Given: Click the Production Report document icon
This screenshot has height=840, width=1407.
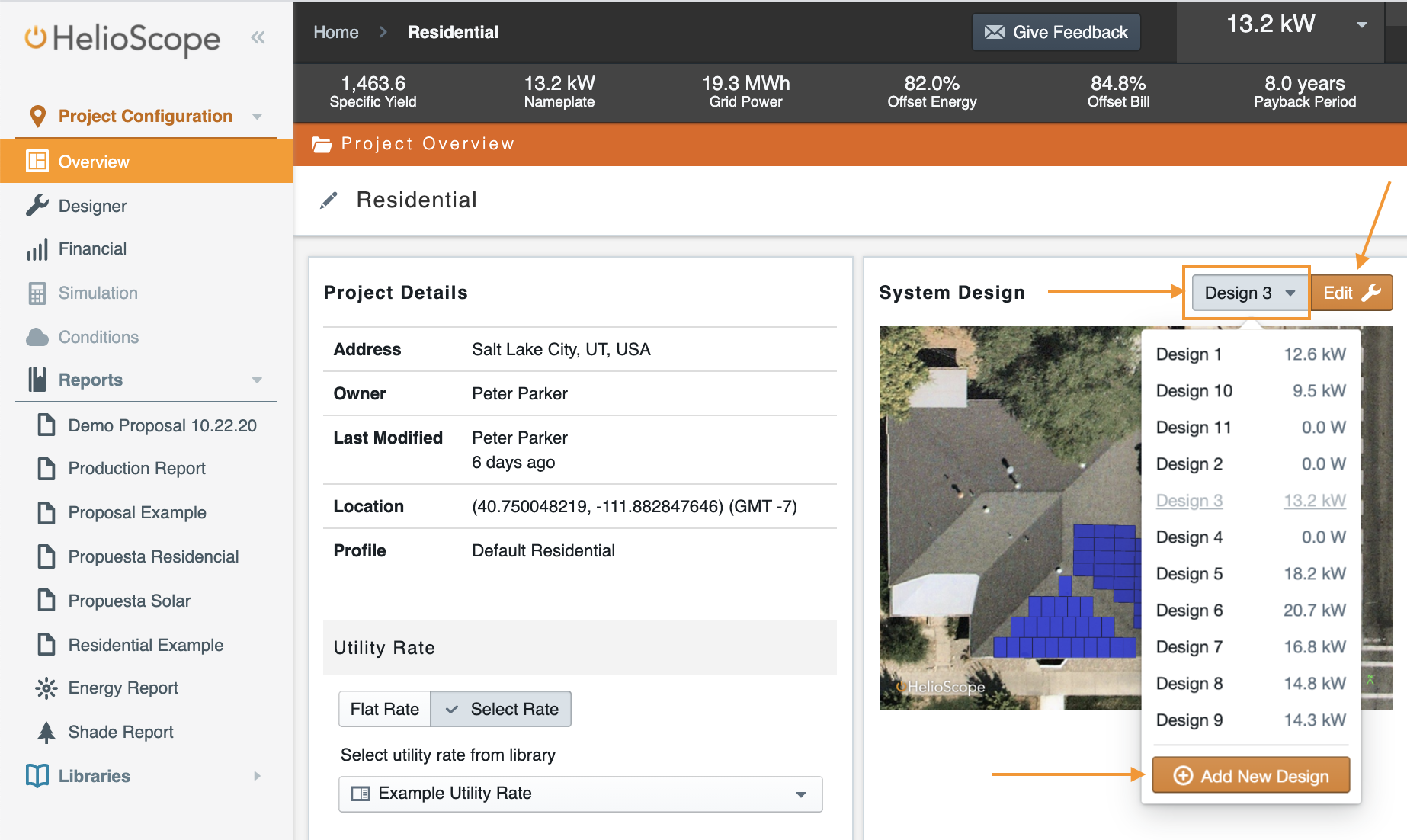Looking at the screenshot, I should (x=46, y=468).
